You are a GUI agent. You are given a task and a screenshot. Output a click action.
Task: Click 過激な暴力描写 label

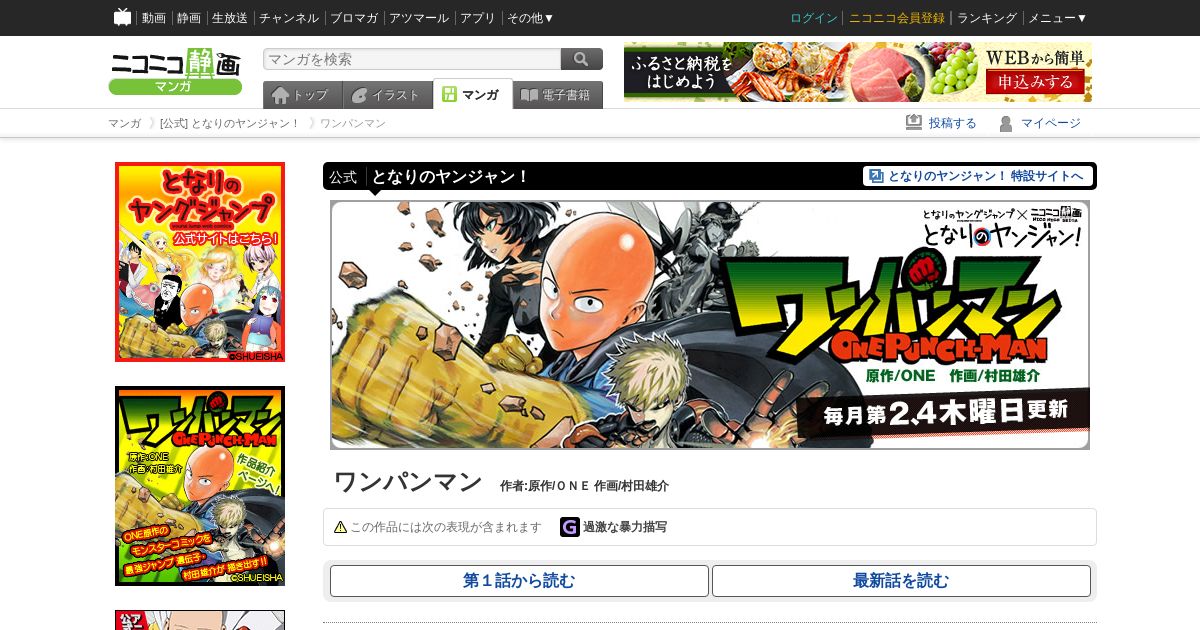(625, 527)
